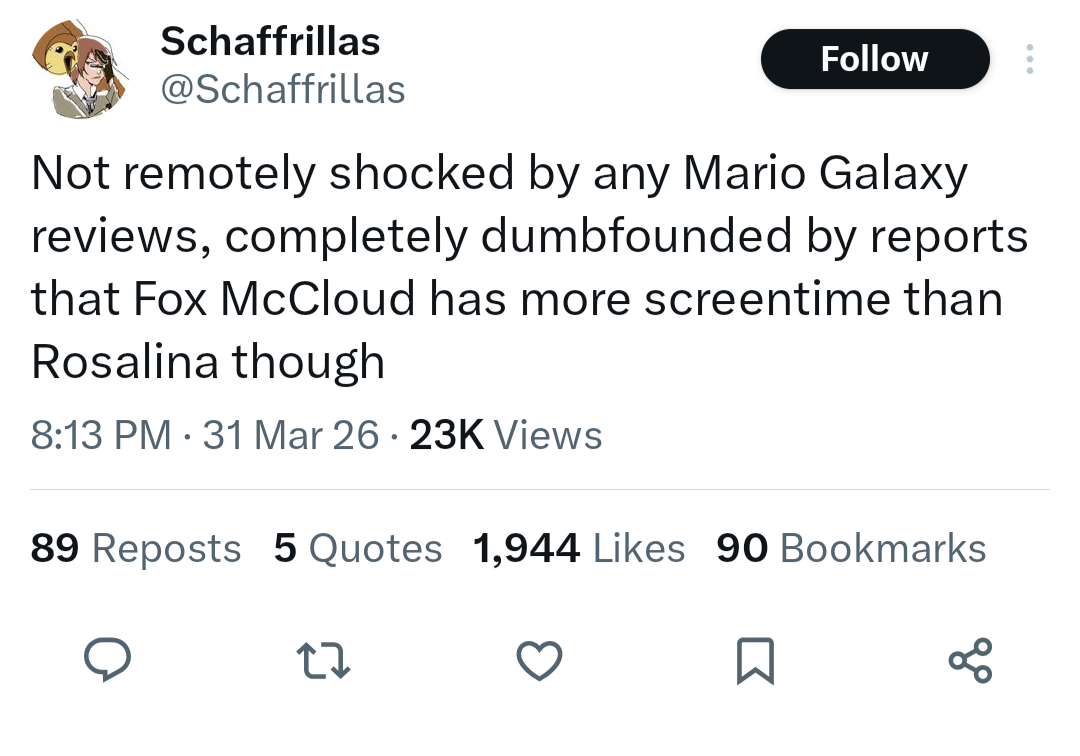Like the tweet with the heart icon
1080x756 pixels.
pyautogui.click(x=539, y=660)
